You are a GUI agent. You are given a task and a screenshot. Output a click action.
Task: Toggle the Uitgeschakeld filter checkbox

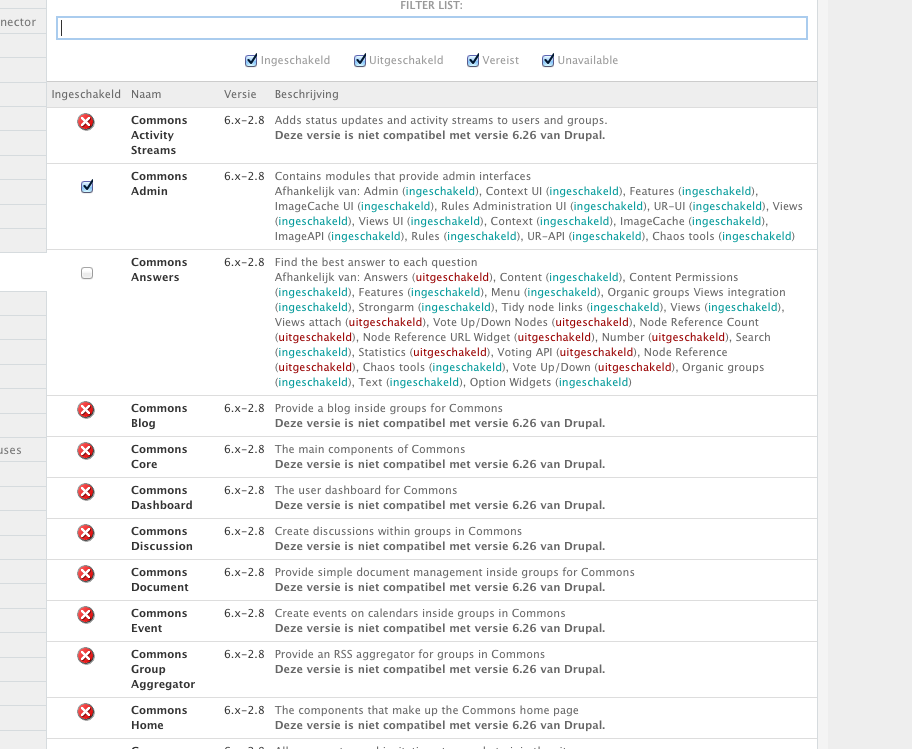[x=360, y=60]
